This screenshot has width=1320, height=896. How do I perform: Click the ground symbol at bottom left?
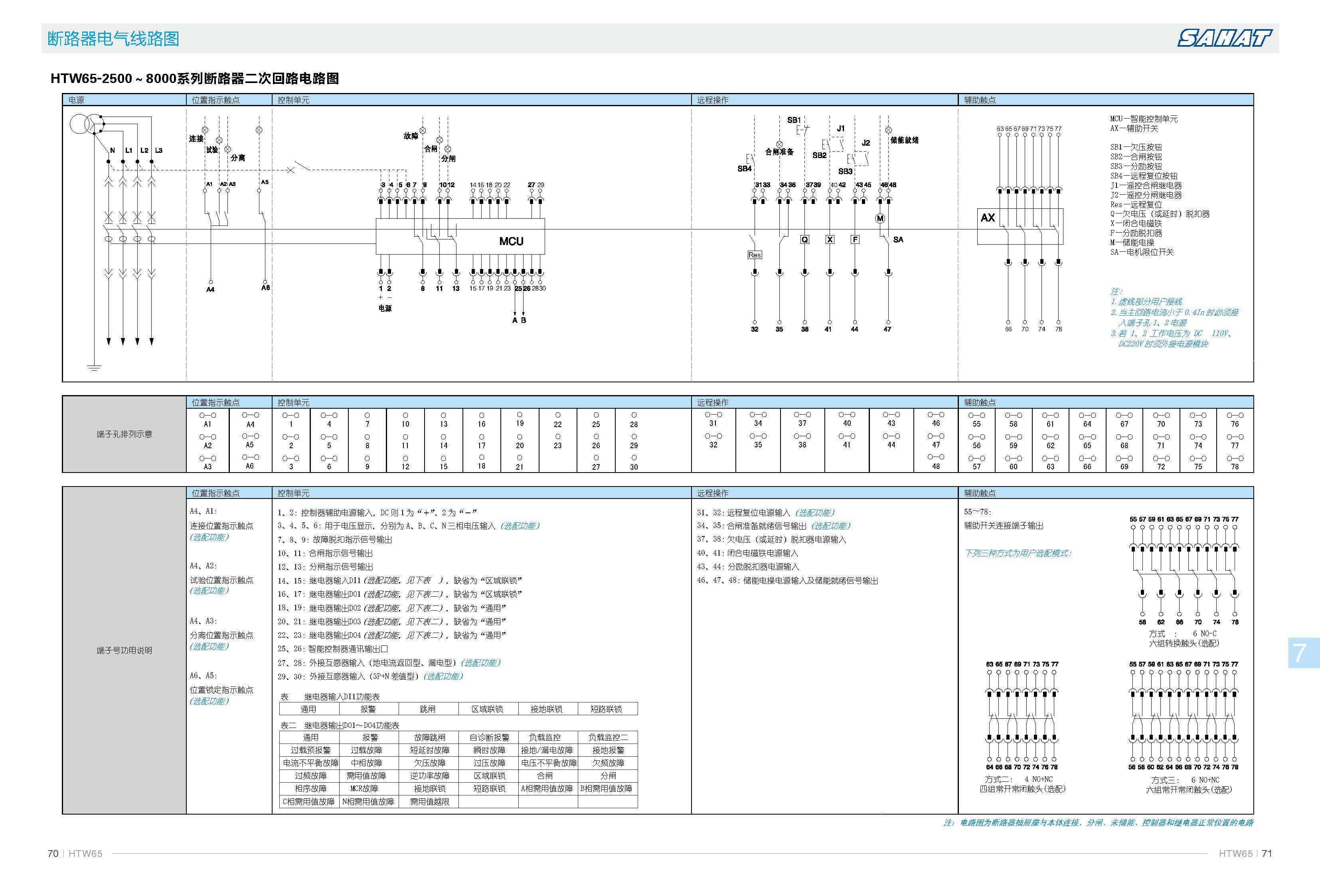pos(94,368)
